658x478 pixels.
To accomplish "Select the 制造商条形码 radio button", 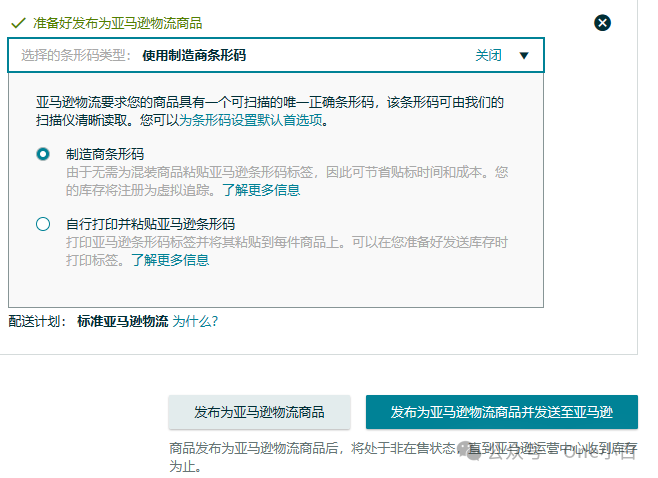I will pyautogui.click(x=43, y=154).
